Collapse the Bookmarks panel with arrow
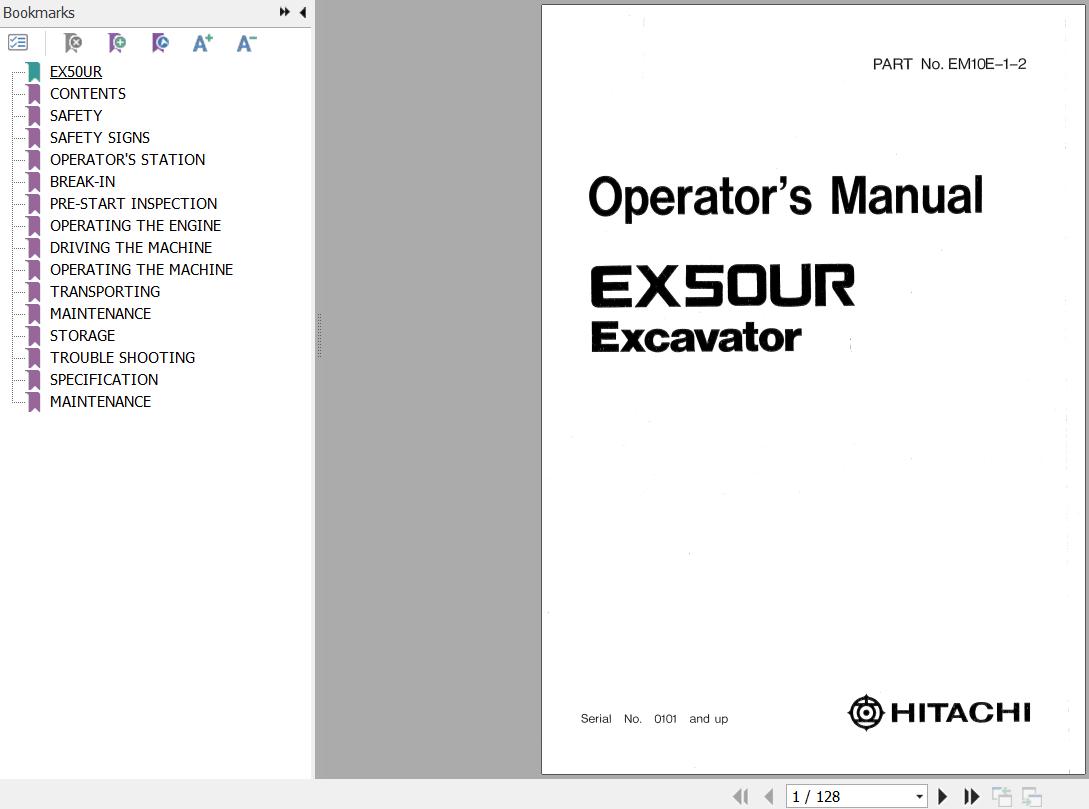 (303, 12)
